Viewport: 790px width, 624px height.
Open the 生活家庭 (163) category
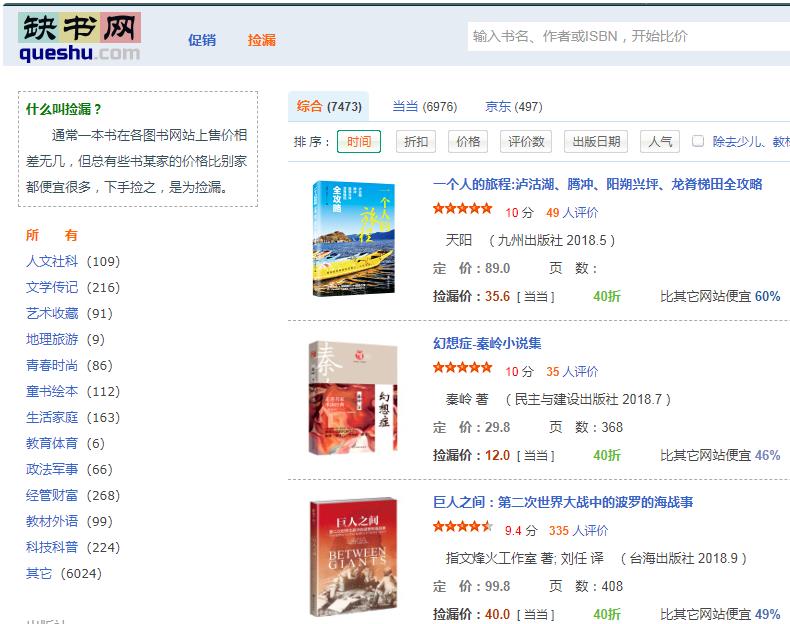point(73,418)
